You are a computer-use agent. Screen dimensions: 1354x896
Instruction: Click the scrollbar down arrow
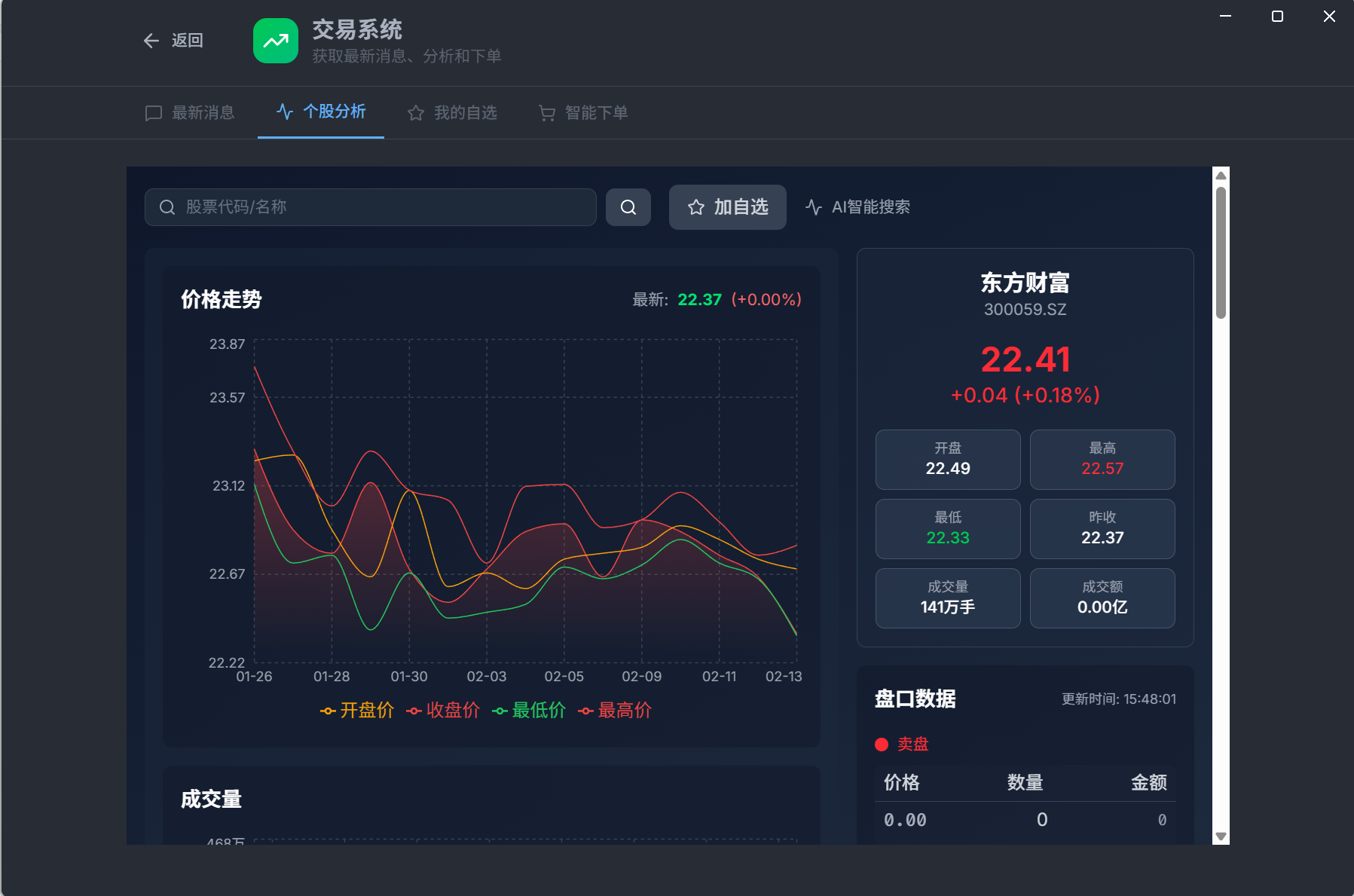1221,836
